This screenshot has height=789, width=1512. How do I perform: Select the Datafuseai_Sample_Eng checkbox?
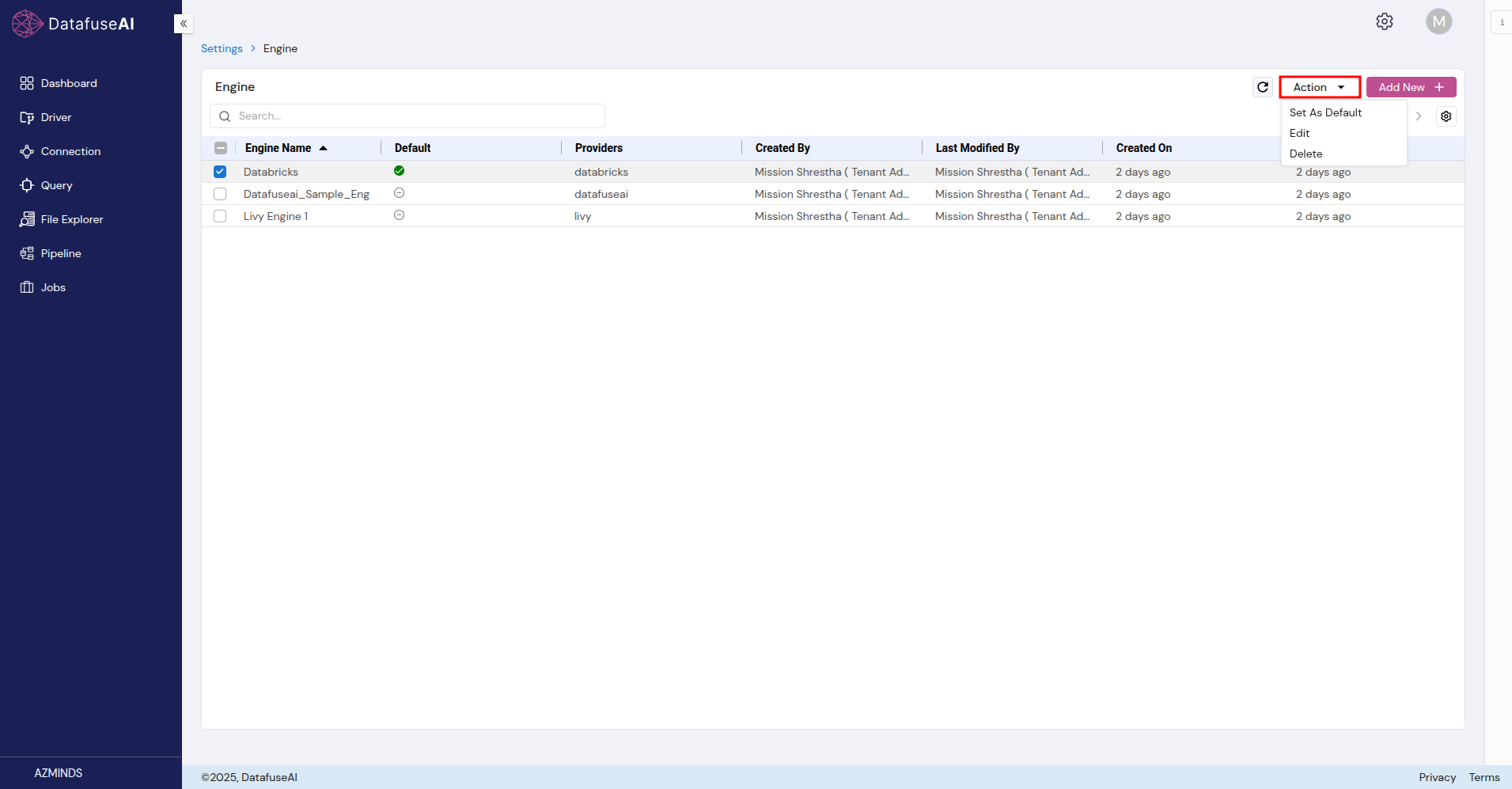coord(220,194)
